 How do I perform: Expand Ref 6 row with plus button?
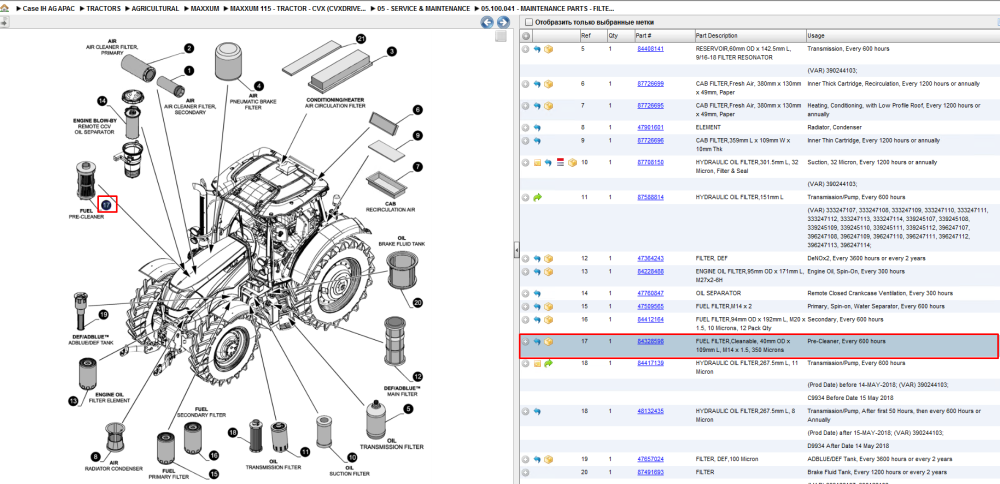click(x=526, y=84)
